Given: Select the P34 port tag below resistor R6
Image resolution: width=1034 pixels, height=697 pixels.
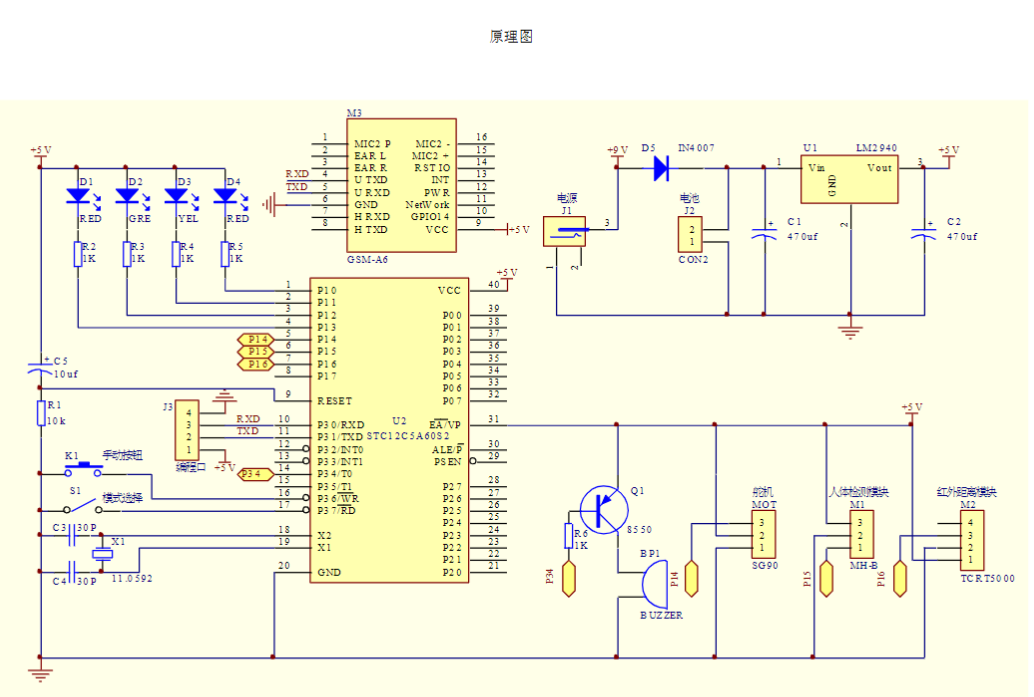Looking at the screenshot, I should click(568, 579).
